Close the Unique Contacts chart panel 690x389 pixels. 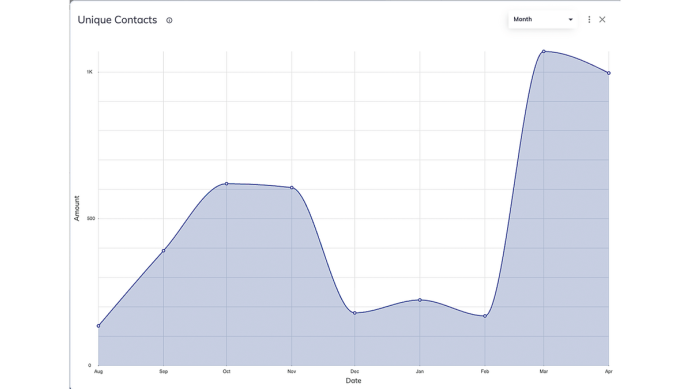click(602, 19)
